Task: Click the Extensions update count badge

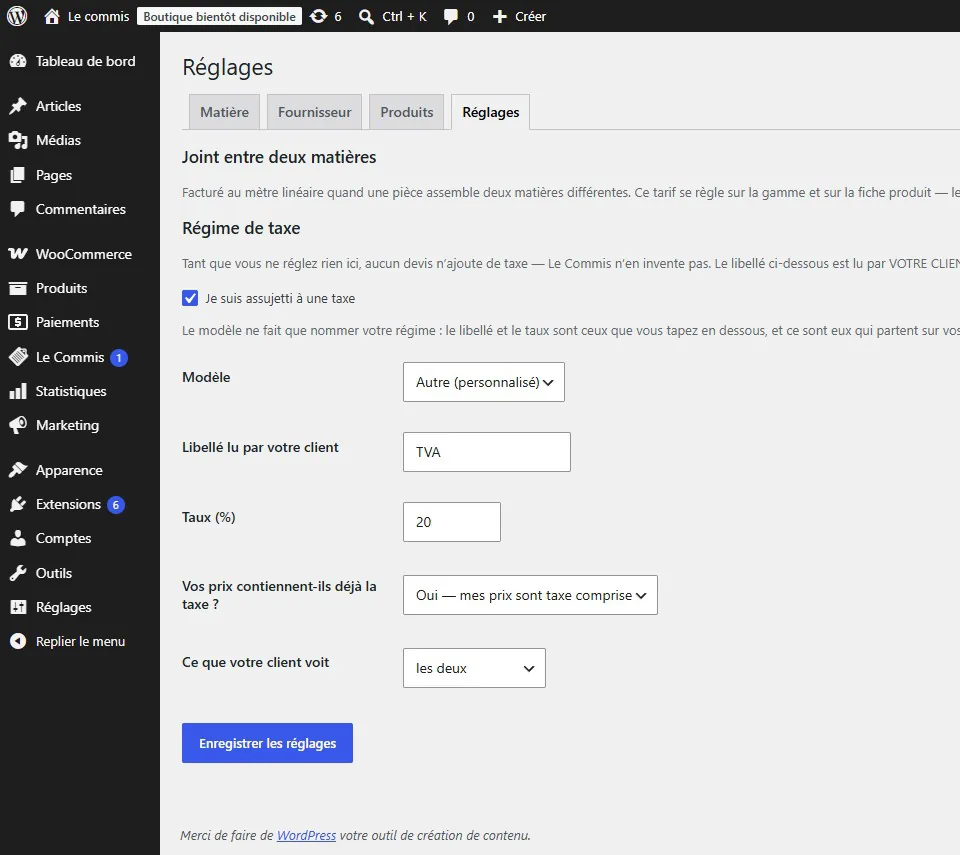Action: (116, 505)
